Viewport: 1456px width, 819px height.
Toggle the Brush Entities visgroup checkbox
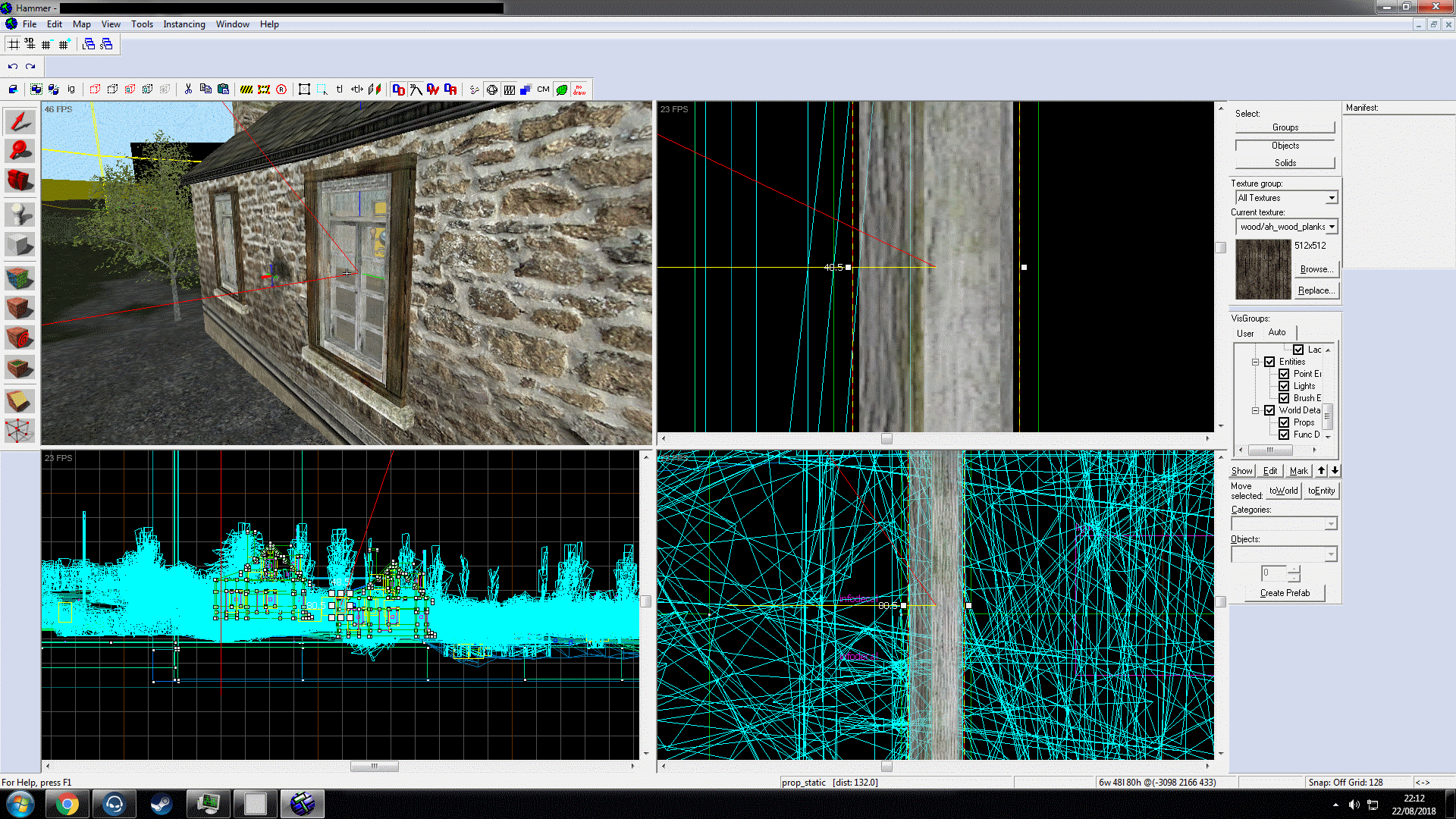1284,398
